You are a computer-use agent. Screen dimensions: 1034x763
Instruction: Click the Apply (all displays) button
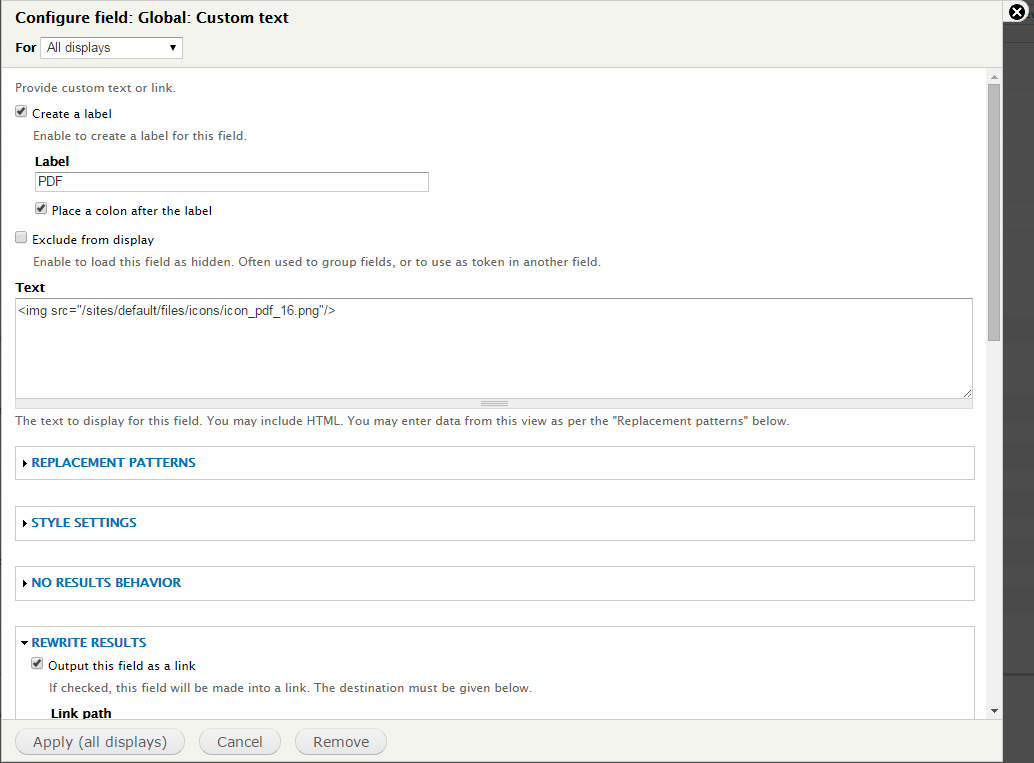pos(100,742)
